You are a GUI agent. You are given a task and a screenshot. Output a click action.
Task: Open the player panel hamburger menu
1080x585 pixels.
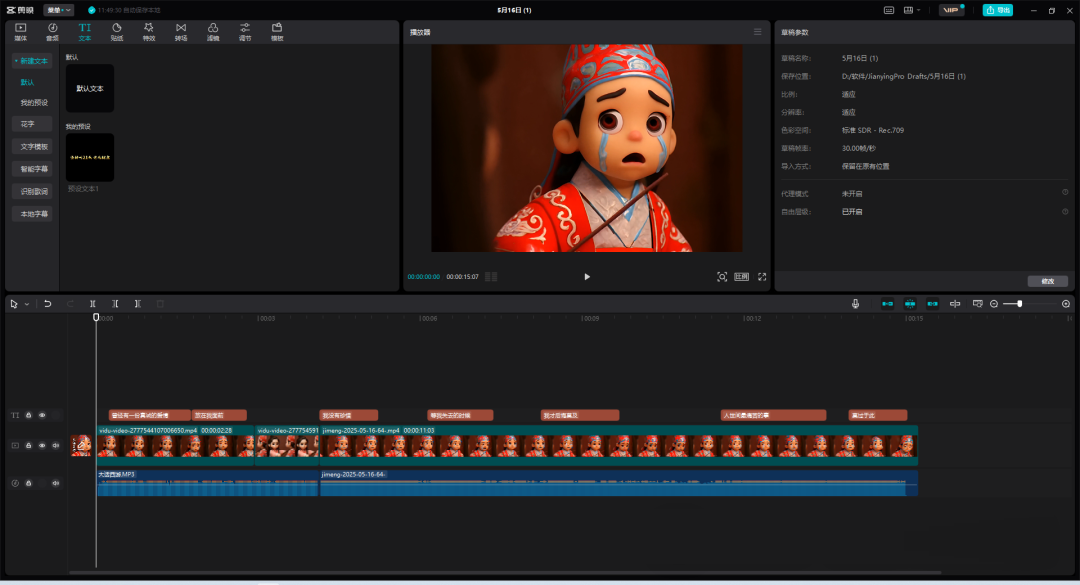pyautogui.click(x=758, y=32)
